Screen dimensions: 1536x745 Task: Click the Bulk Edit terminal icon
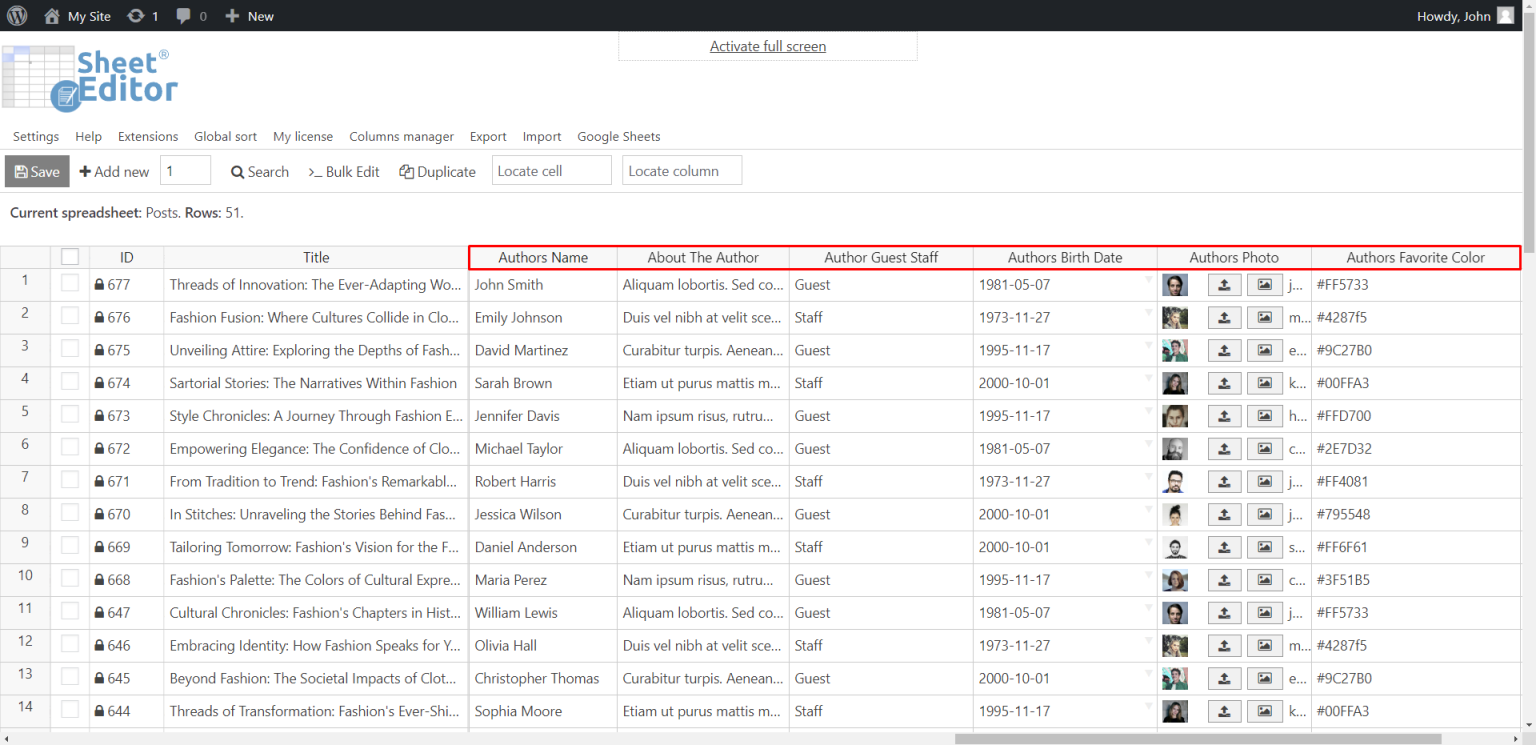pyautogui.click(x=317, y=171)
